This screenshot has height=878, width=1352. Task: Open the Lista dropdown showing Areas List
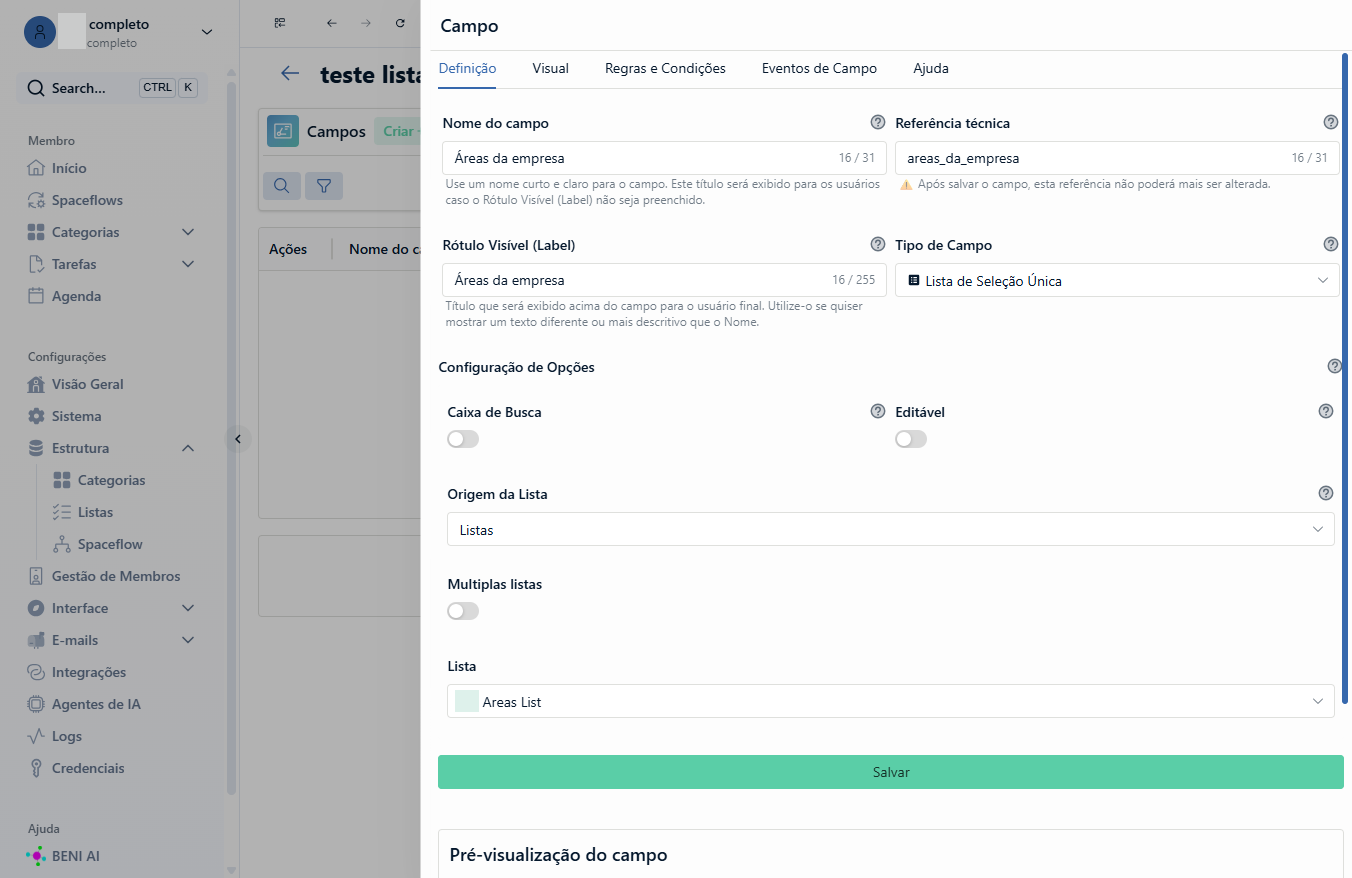890,702
